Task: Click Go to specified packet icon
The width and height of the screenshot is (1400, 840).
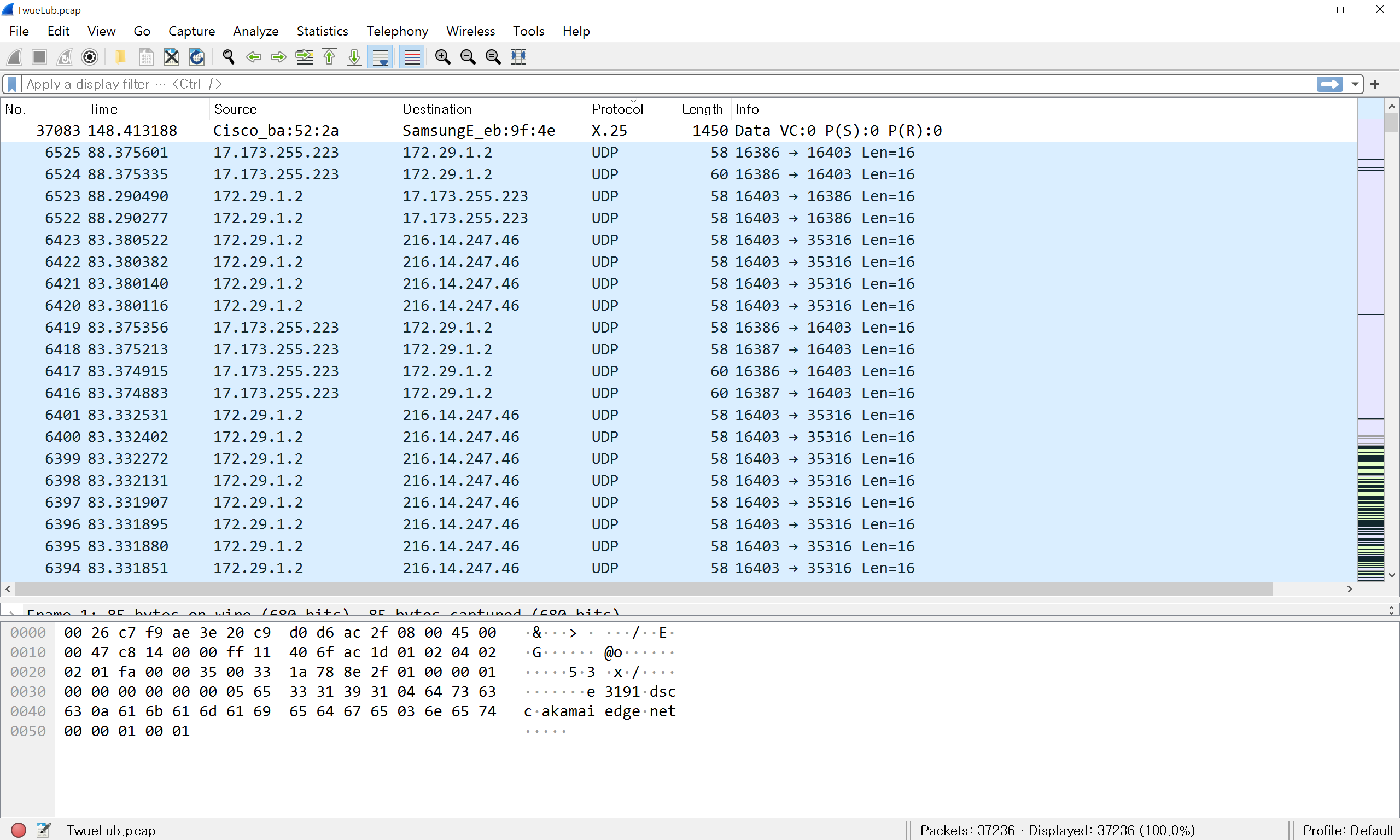Action: tap(305, 57)
